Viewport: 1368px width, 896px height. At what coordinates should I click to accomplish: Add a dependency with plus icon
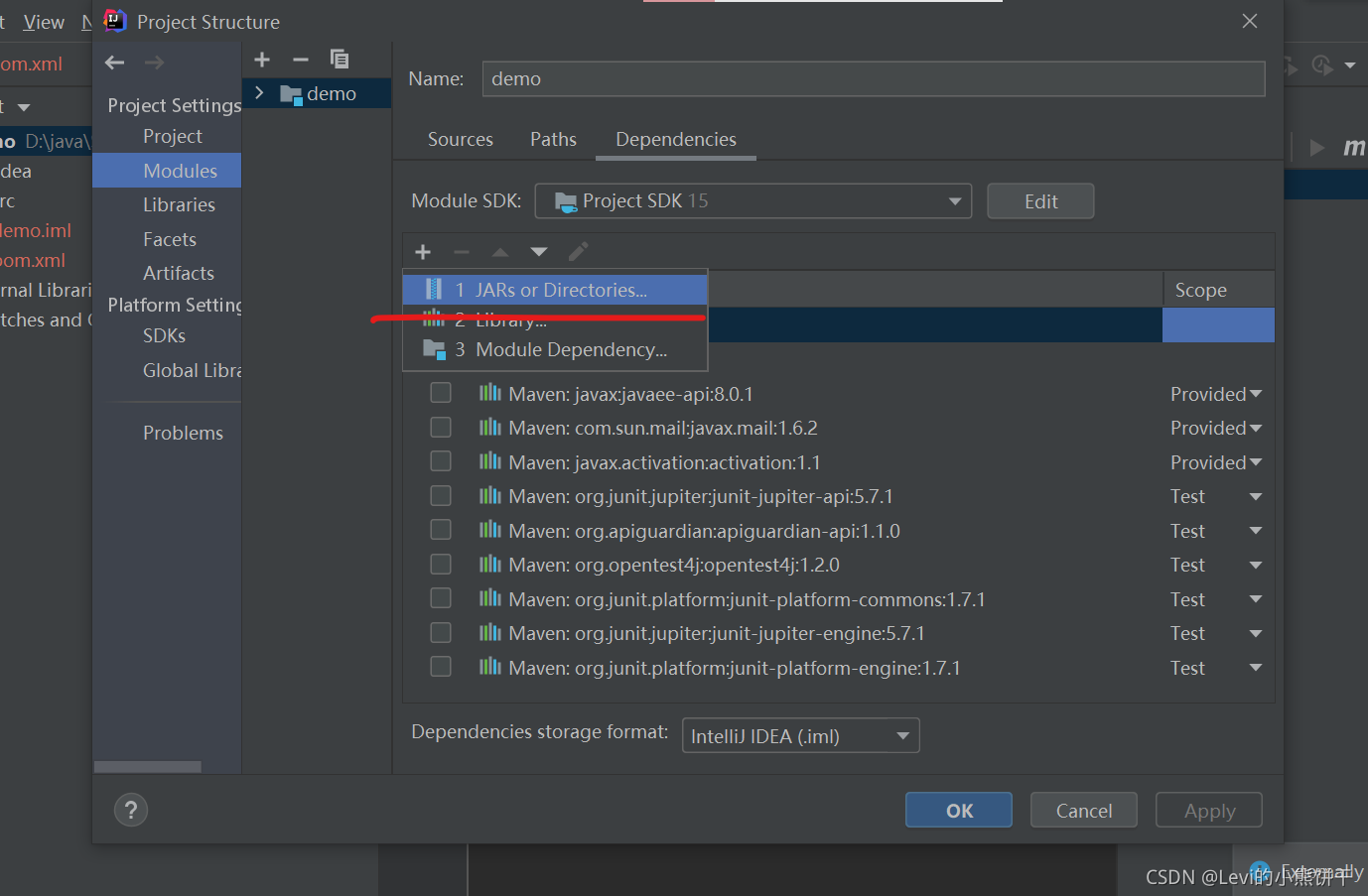click(423, 252)
